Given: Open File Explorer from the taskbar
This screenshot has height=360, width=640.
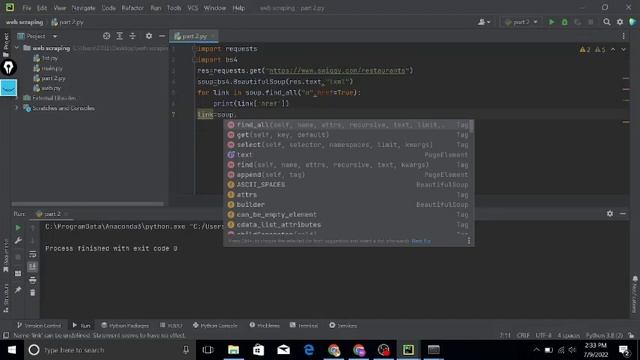Looking at the screenshot, I should coord(233,350).
